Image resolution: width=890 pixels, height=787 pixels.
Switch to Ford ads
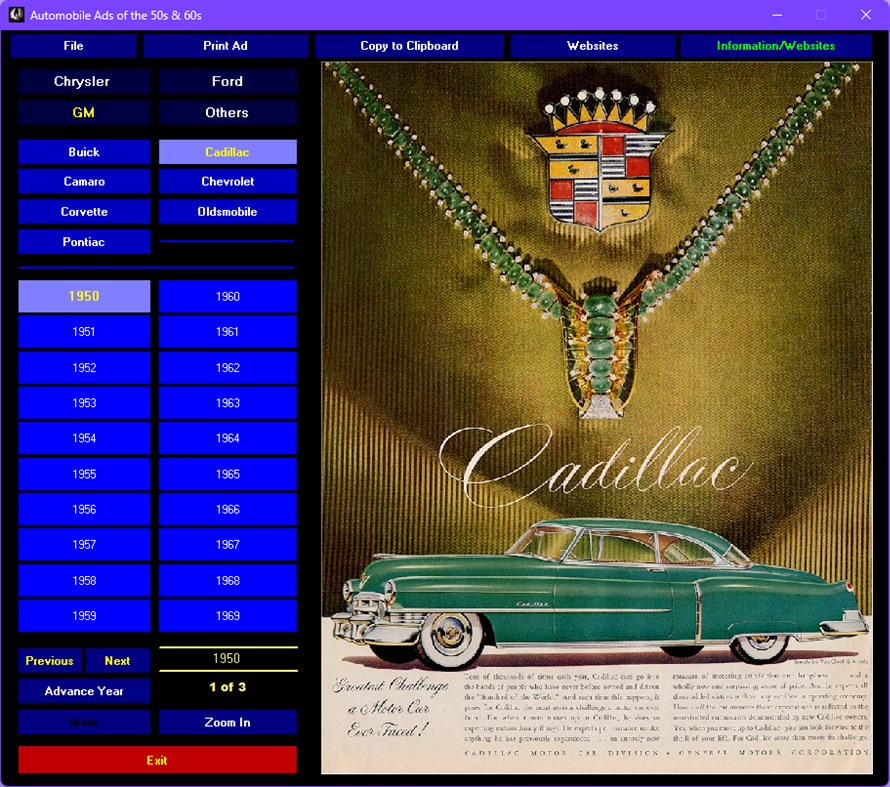pos(227,81)
